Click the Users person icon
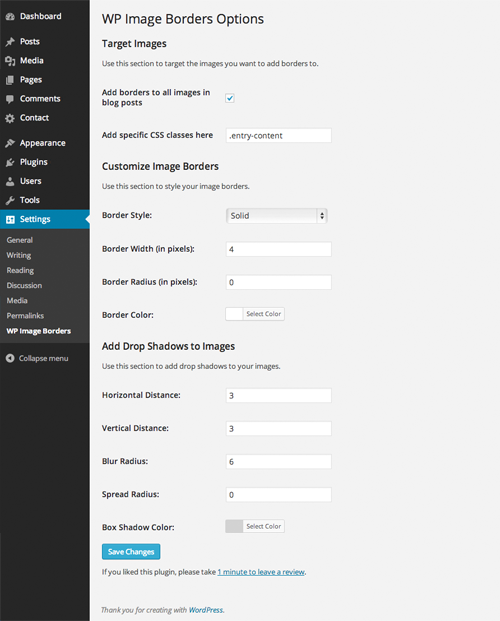The image size is (500, 621). point(10,181)
